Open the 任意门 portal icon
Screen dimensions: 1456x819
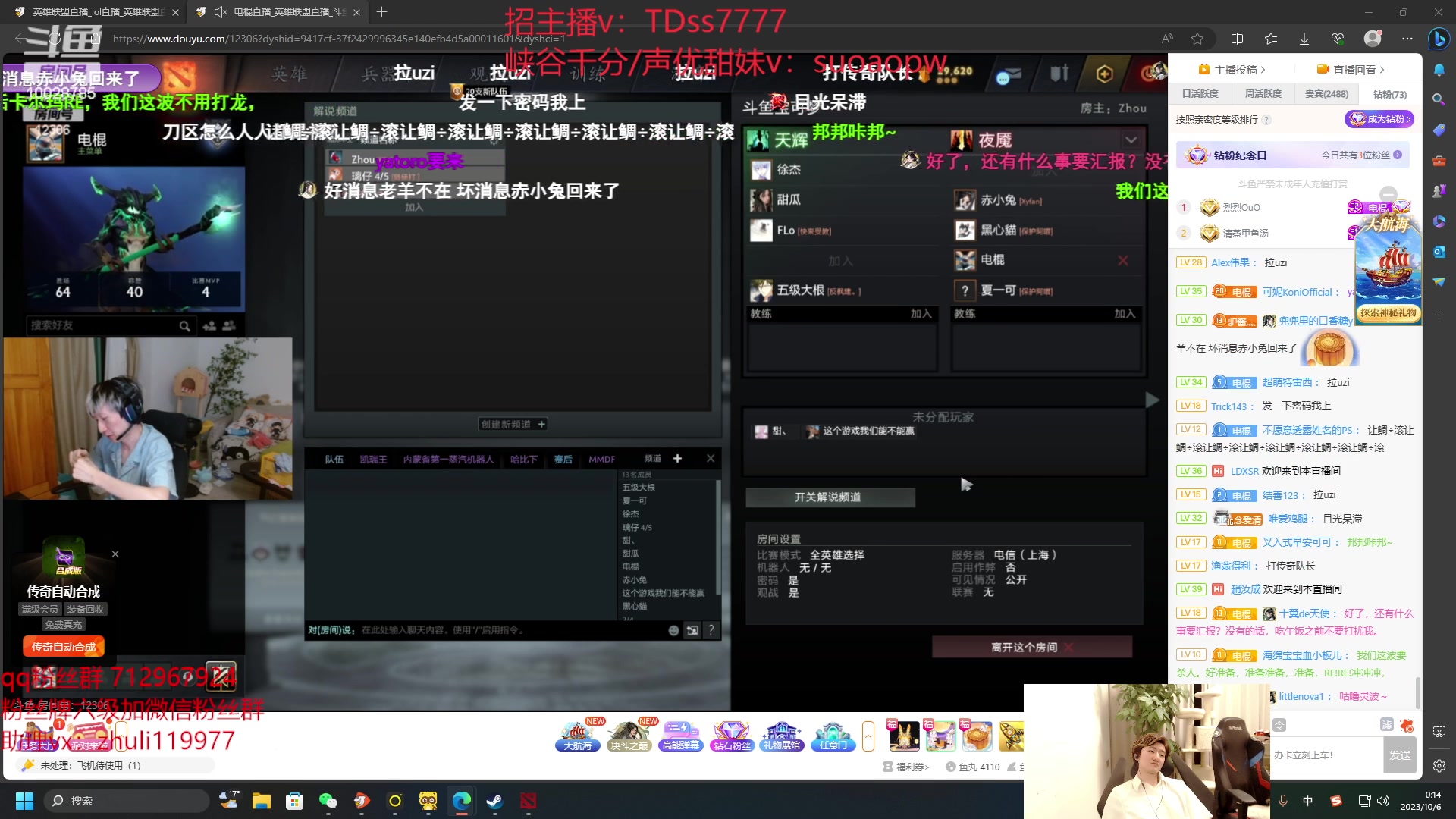[833, 735]
